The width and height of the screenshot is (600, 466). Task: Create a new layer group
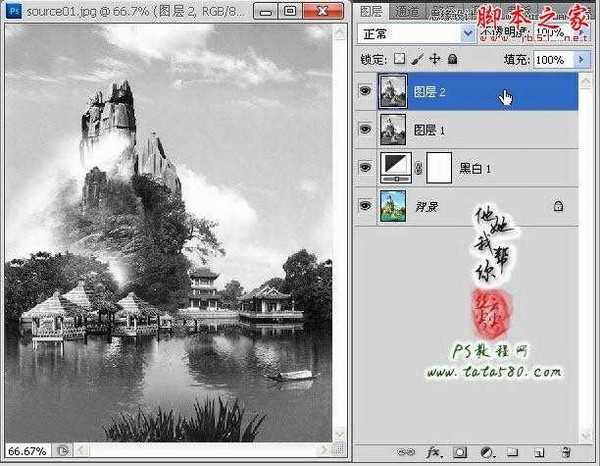513,452
